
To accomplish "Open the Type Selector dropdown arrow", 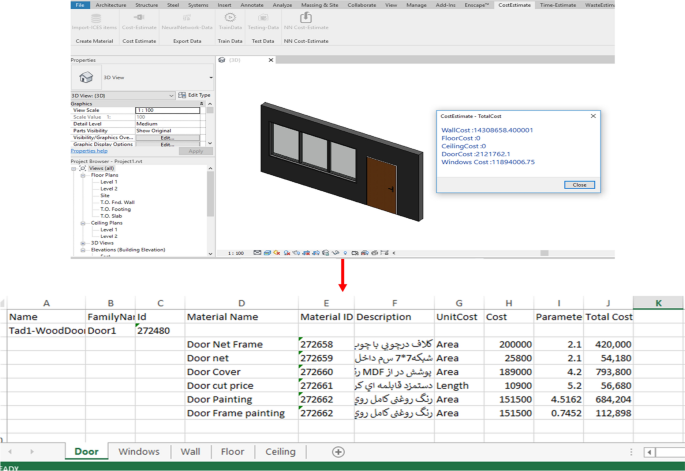I will click(x=211, y=78).
